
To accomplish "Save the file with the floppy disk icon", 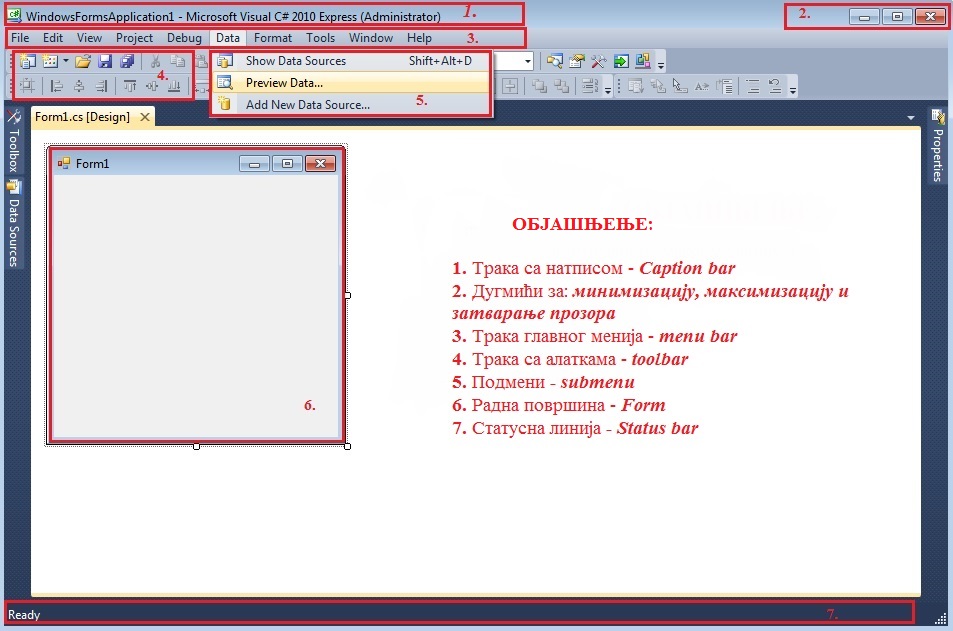I will pyautogui.click(x=105, y=62).
